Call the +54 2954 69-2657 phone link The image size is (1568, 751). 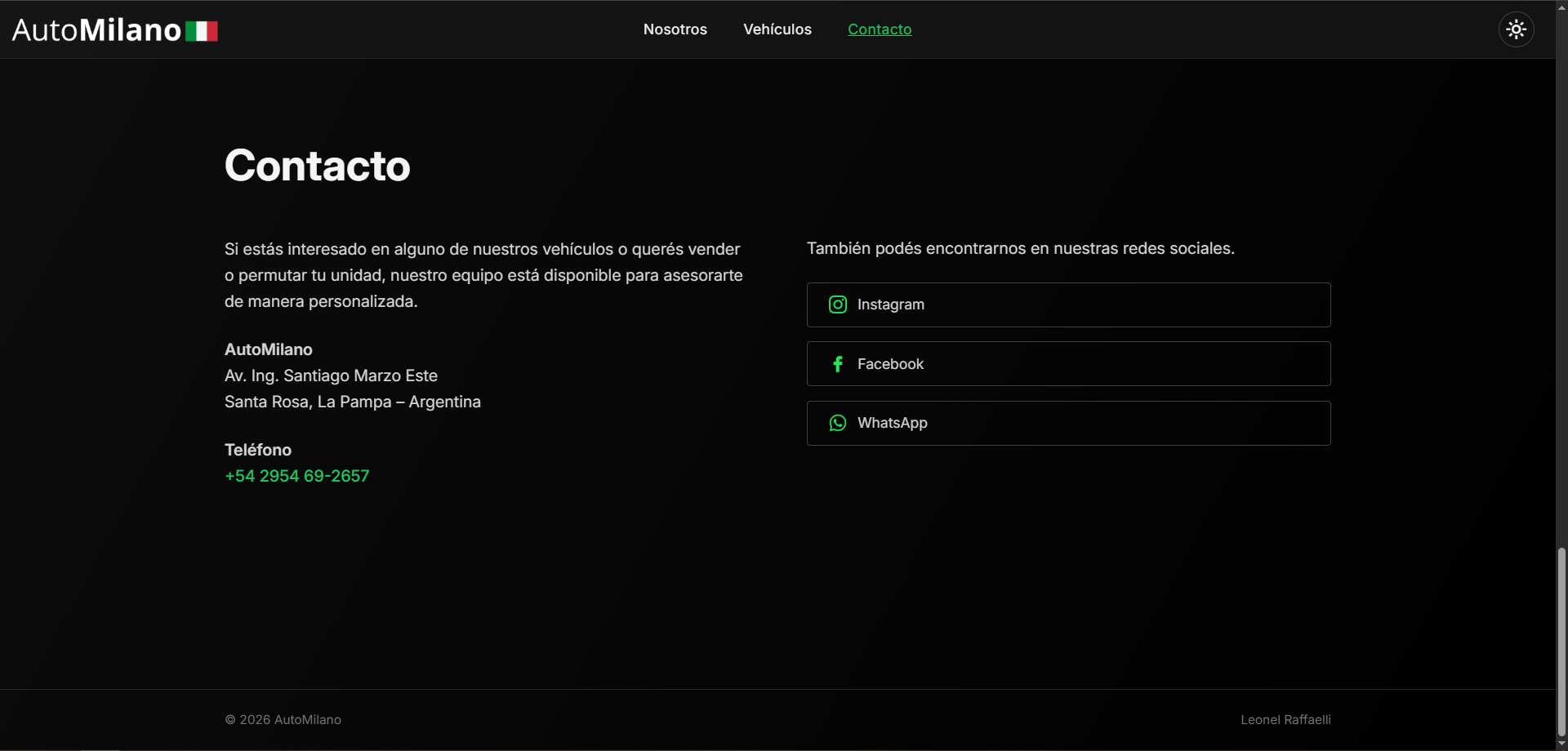(296, 476)
